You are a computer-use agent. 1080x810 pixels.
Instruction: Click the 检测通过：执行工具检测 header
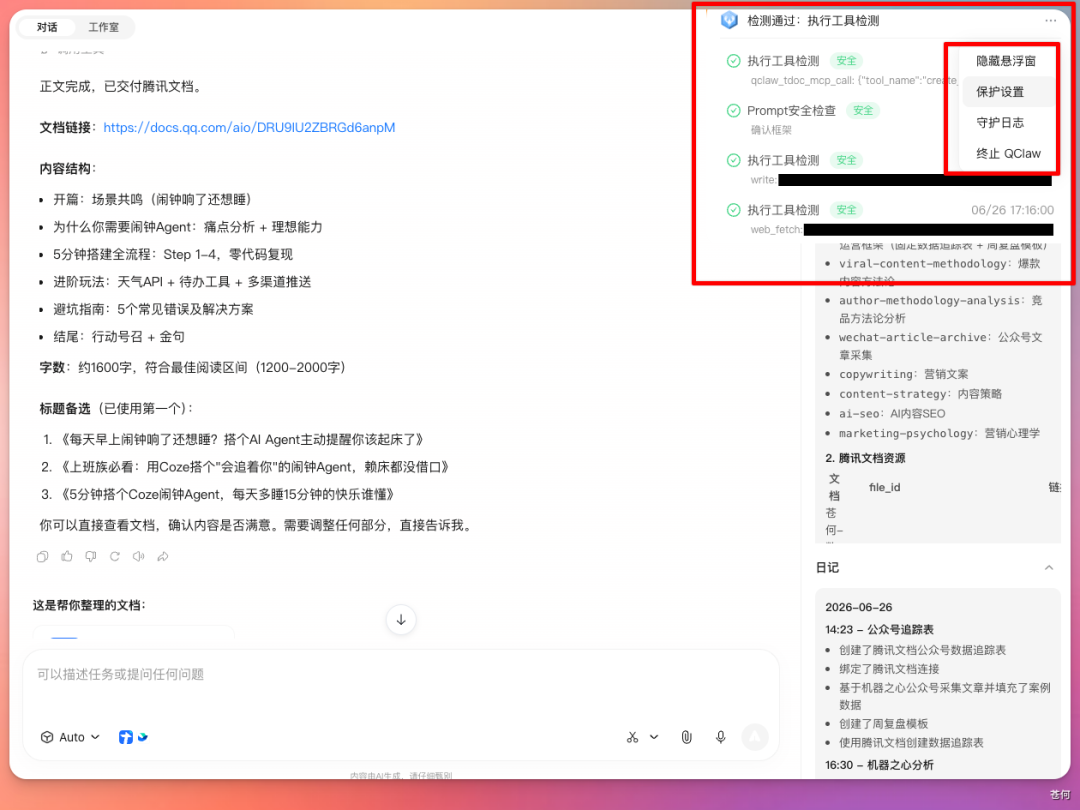(813, 21)
